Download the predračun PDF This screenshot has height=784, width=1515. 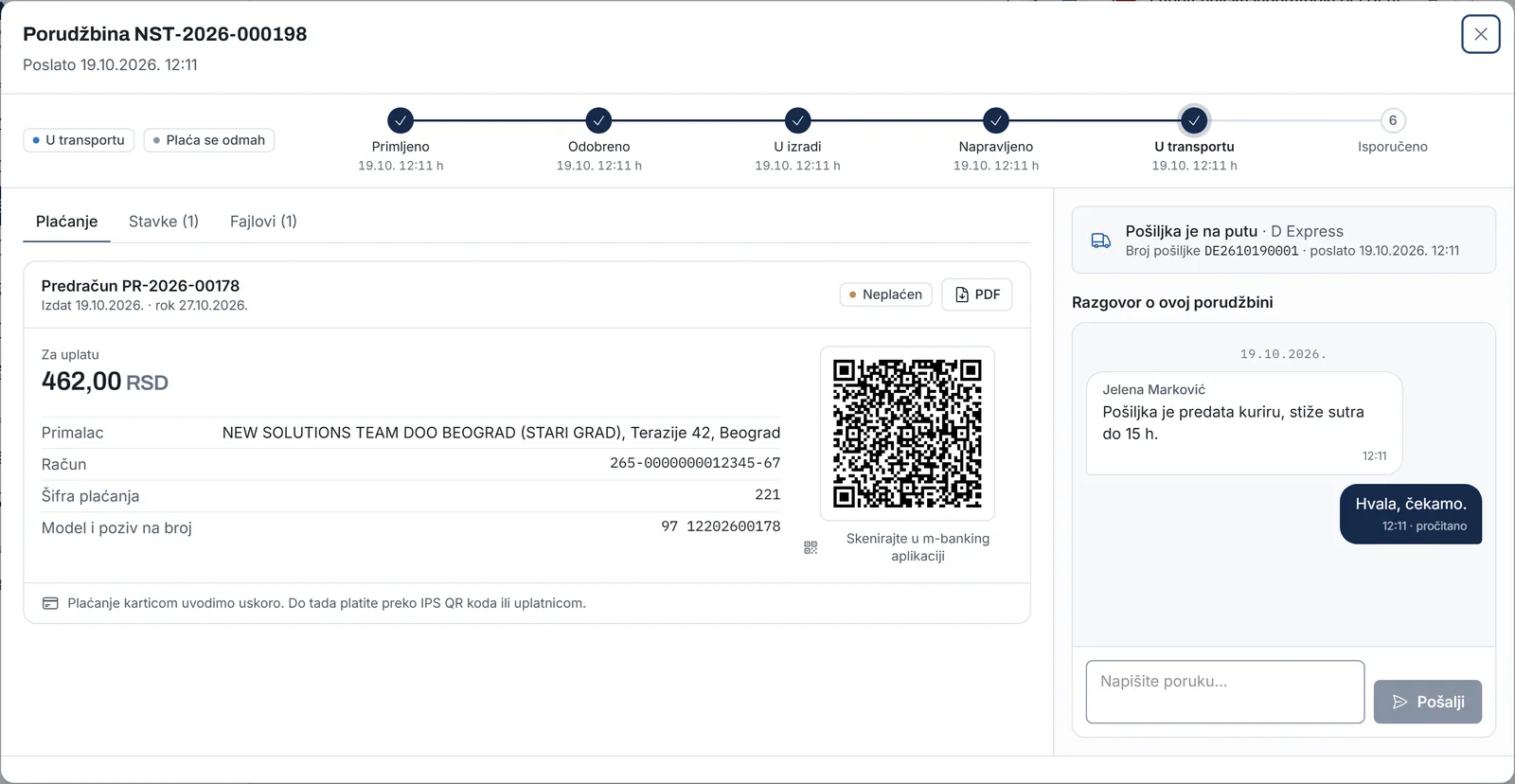pos(977,294)
